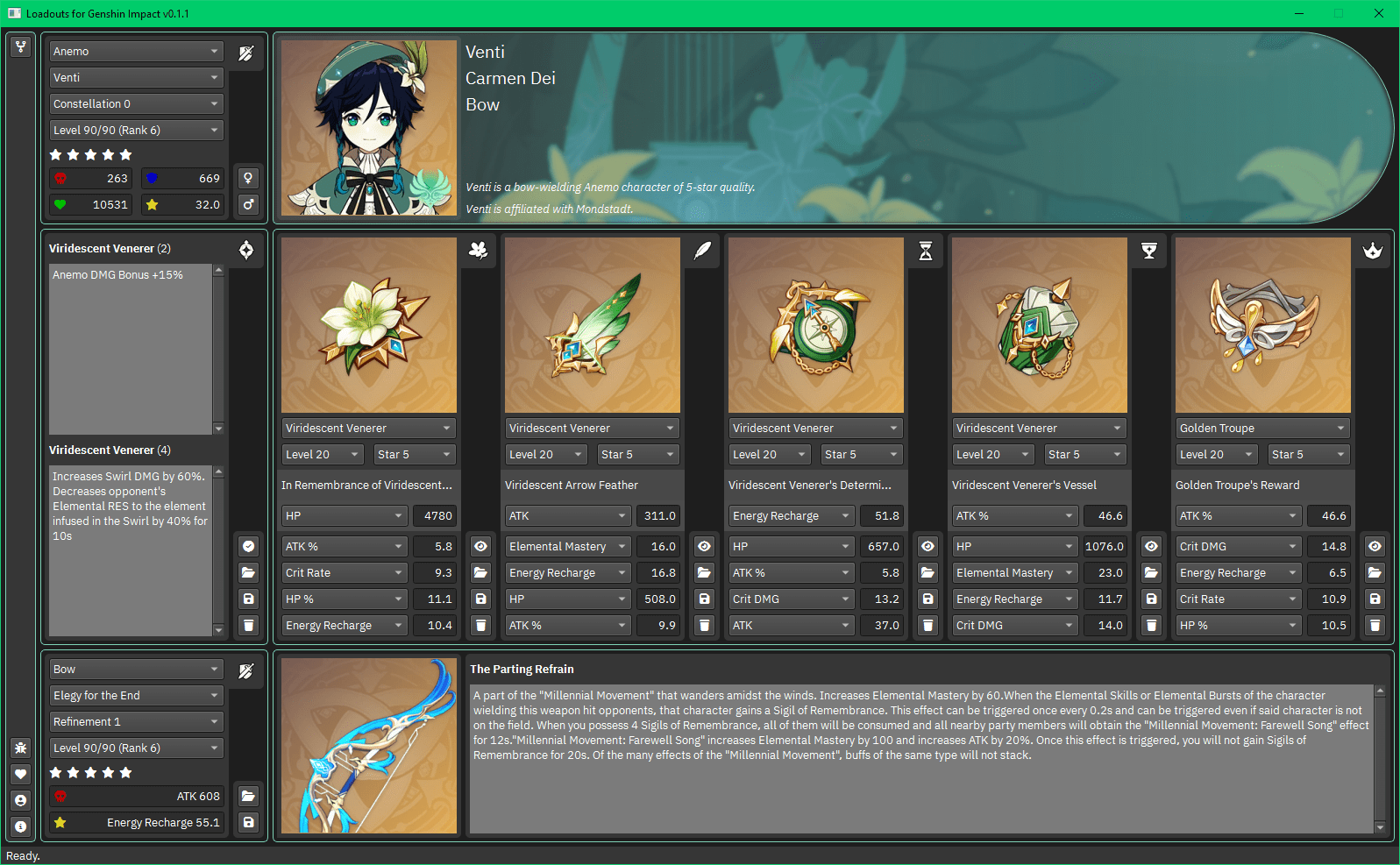The width and height of the screenshot is (1400, 865).
Task: Select the male gender icon
Action: pyautogui.click(x=249, y=204)
